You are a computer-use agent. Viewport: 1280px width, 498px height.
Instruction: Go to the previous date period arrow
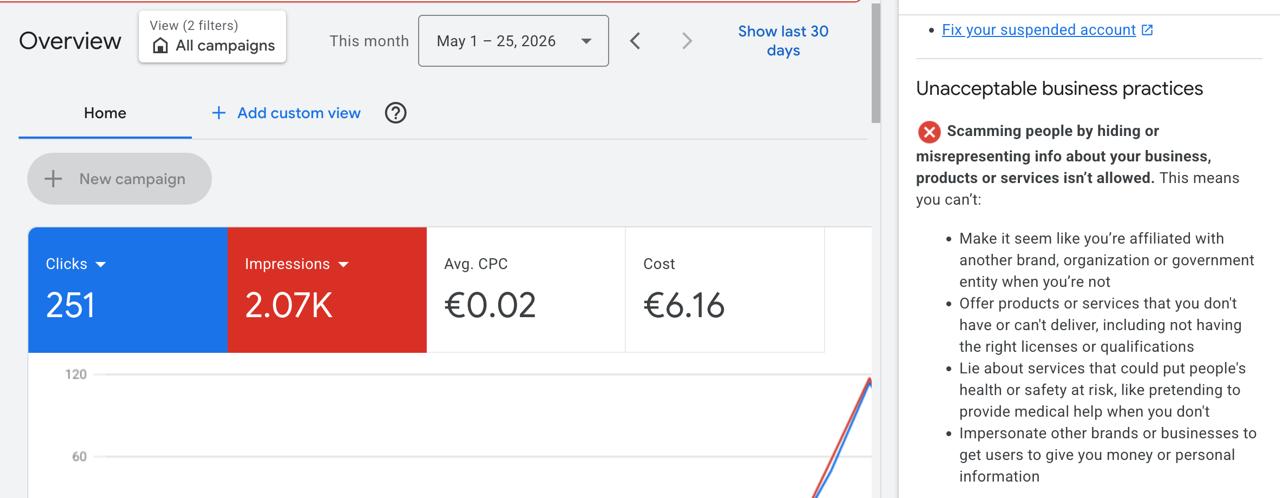(635, 41)
